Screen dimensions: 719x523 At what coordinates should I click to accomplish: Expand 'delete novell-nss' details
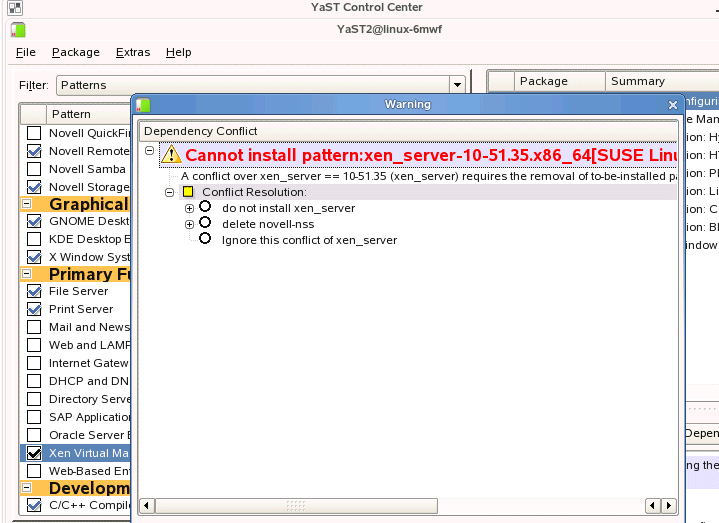(189, 225)
